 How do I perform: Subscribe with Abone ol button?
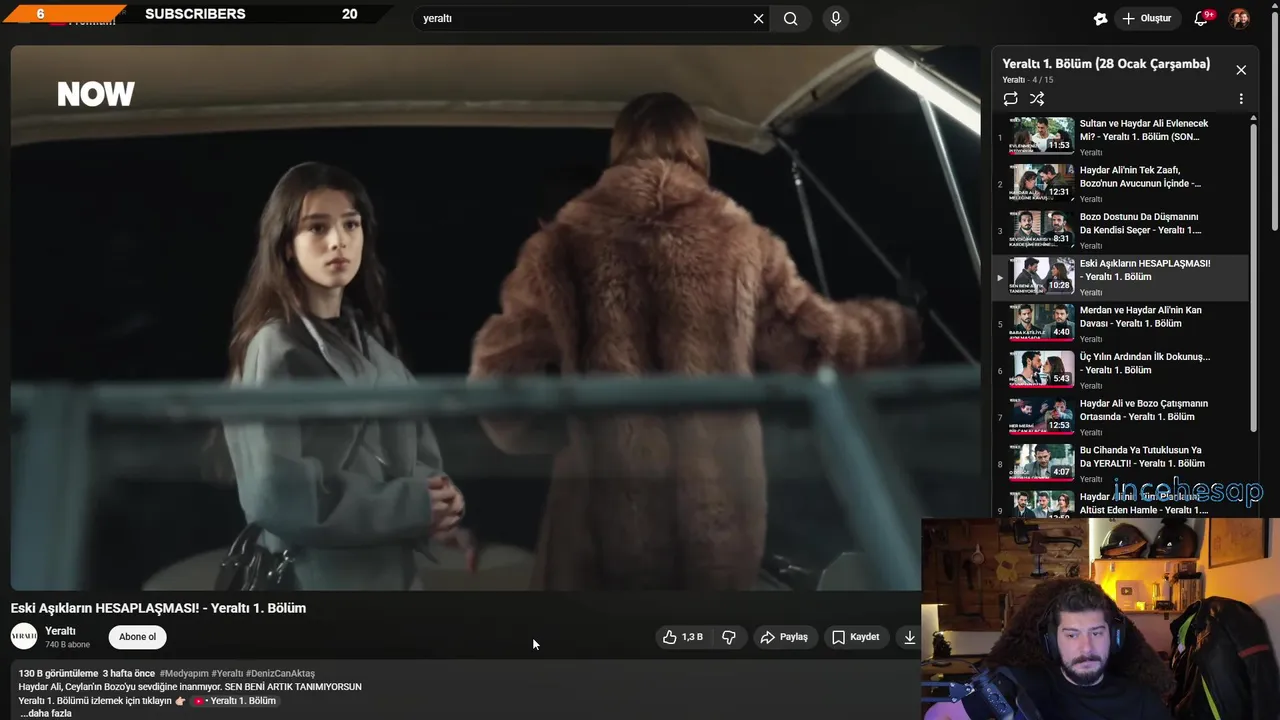pyautogui.click(x=138, y=637)
